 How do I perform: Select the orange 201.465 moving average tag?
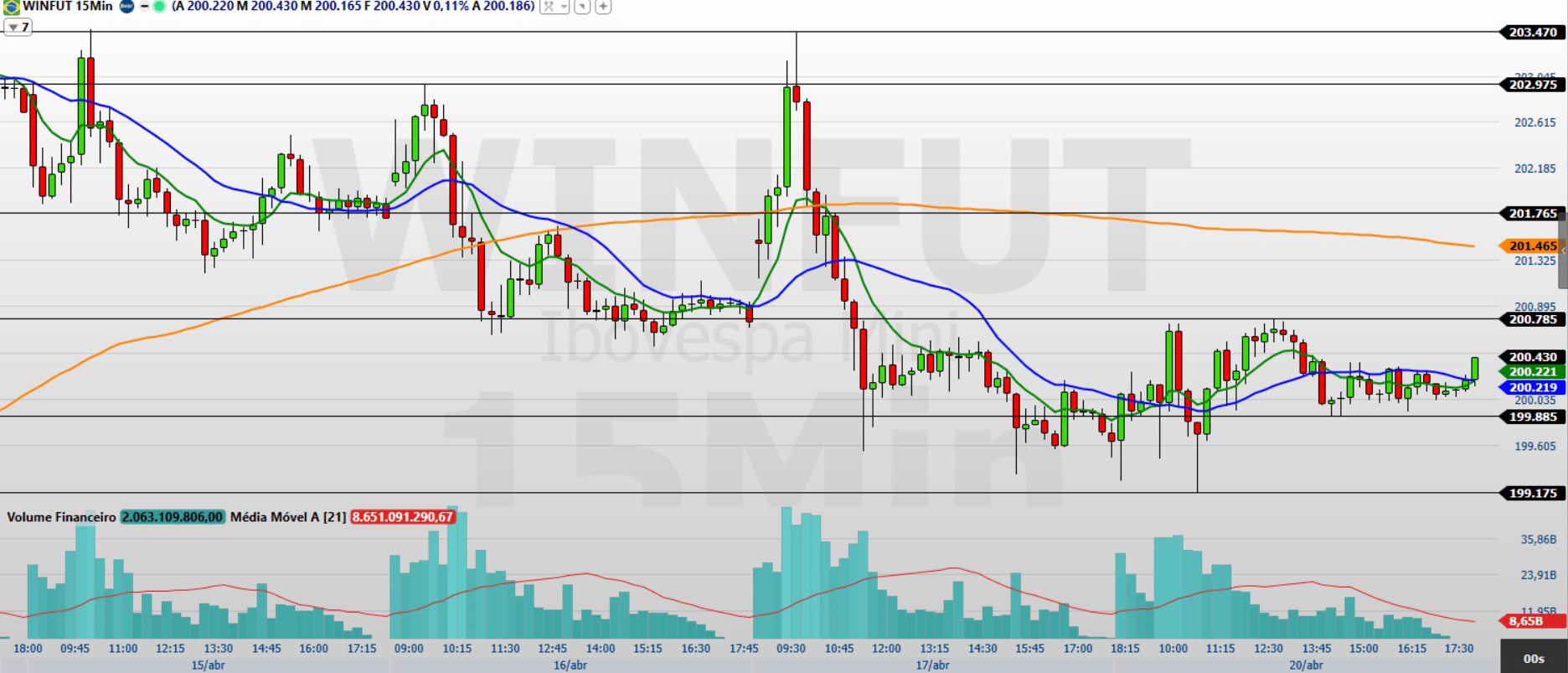(1532, 246)
